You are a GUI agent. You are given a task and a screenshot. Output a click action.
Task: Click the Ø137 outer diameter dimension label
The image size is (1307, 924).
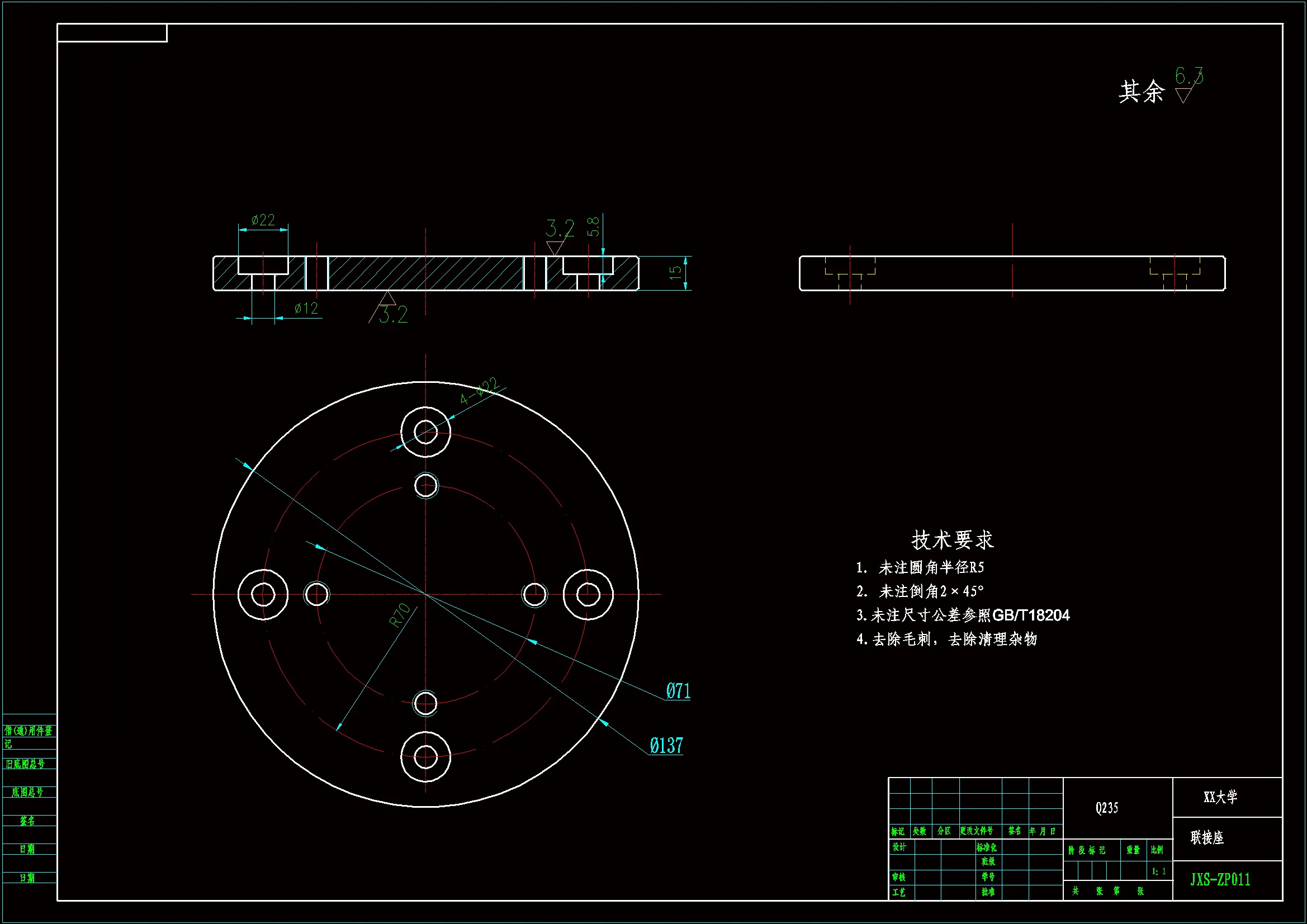[666, 745]
